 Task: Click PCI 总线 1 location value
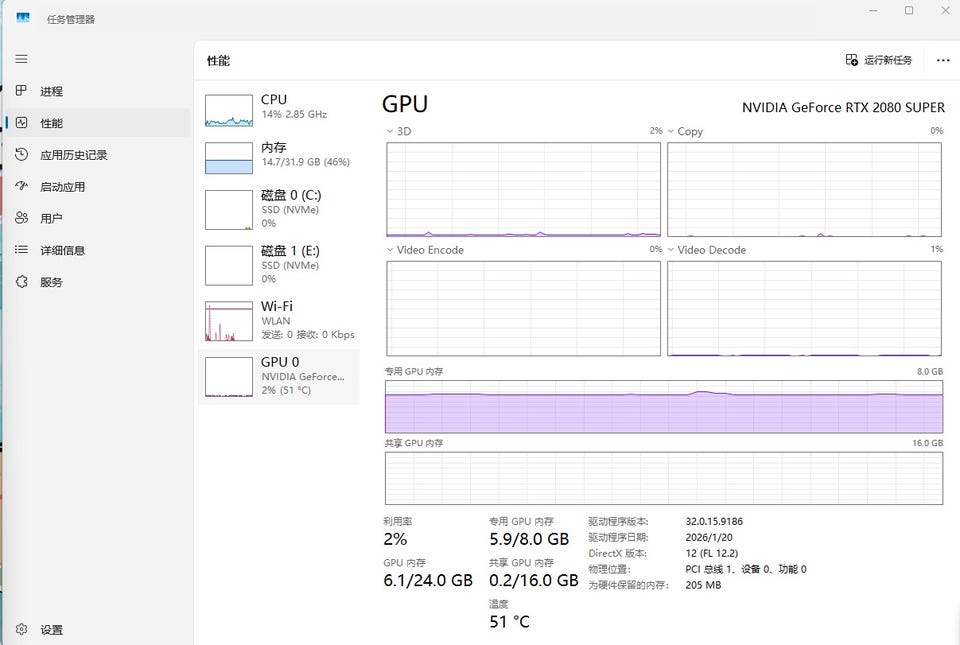pyautogui.click(x=746, y=569)
